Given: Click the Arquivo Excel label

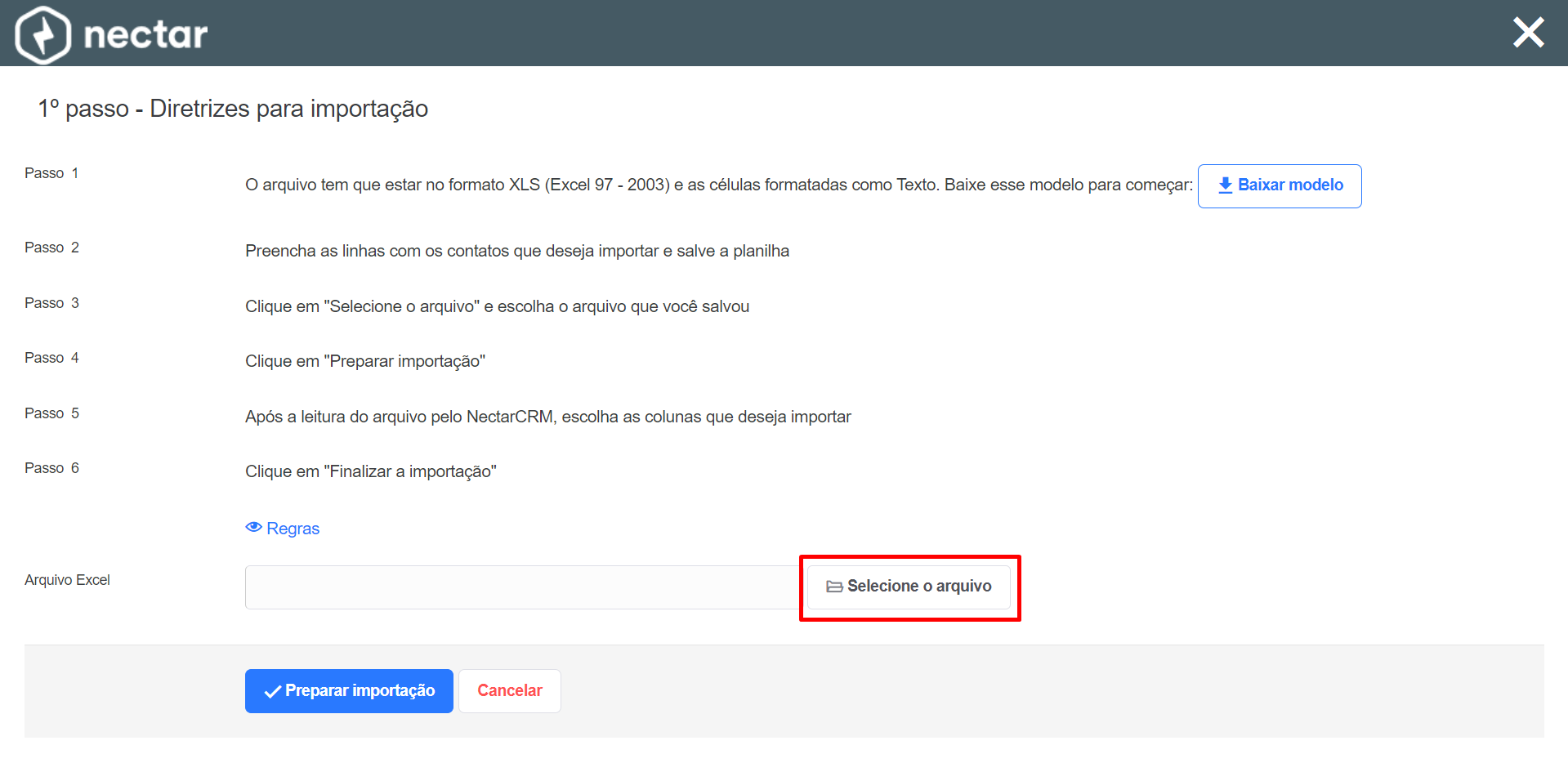Looking at the screenshot, I should tap(67, 580).
